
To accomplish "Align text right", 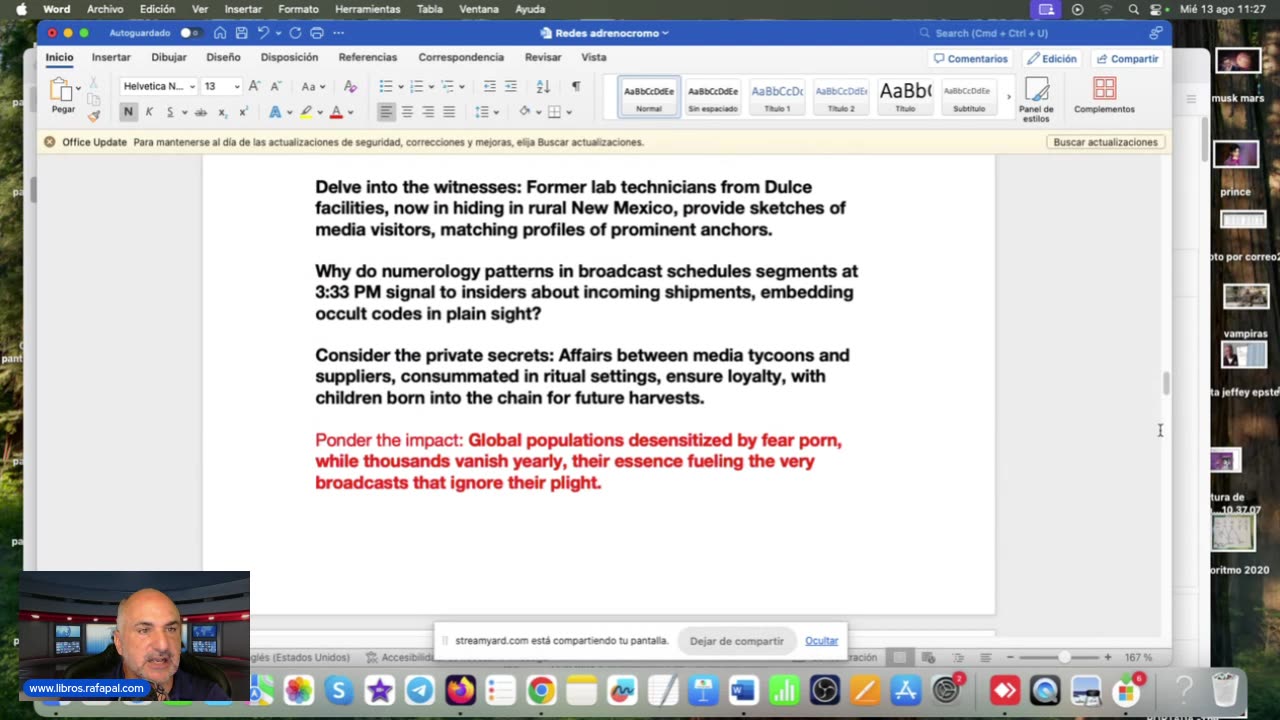I will pyautogui.click(x=428, y=112).
